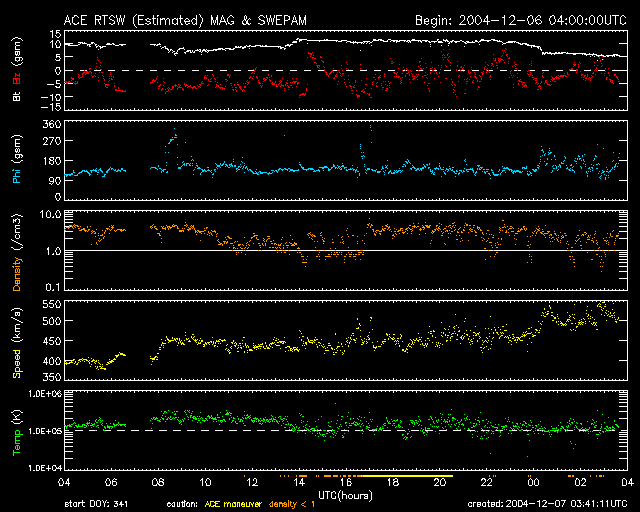Click the plot title 'ACE RTSW (Estimated) MAG & SWEPAM'
640x512 pixels.
point(185,20)
